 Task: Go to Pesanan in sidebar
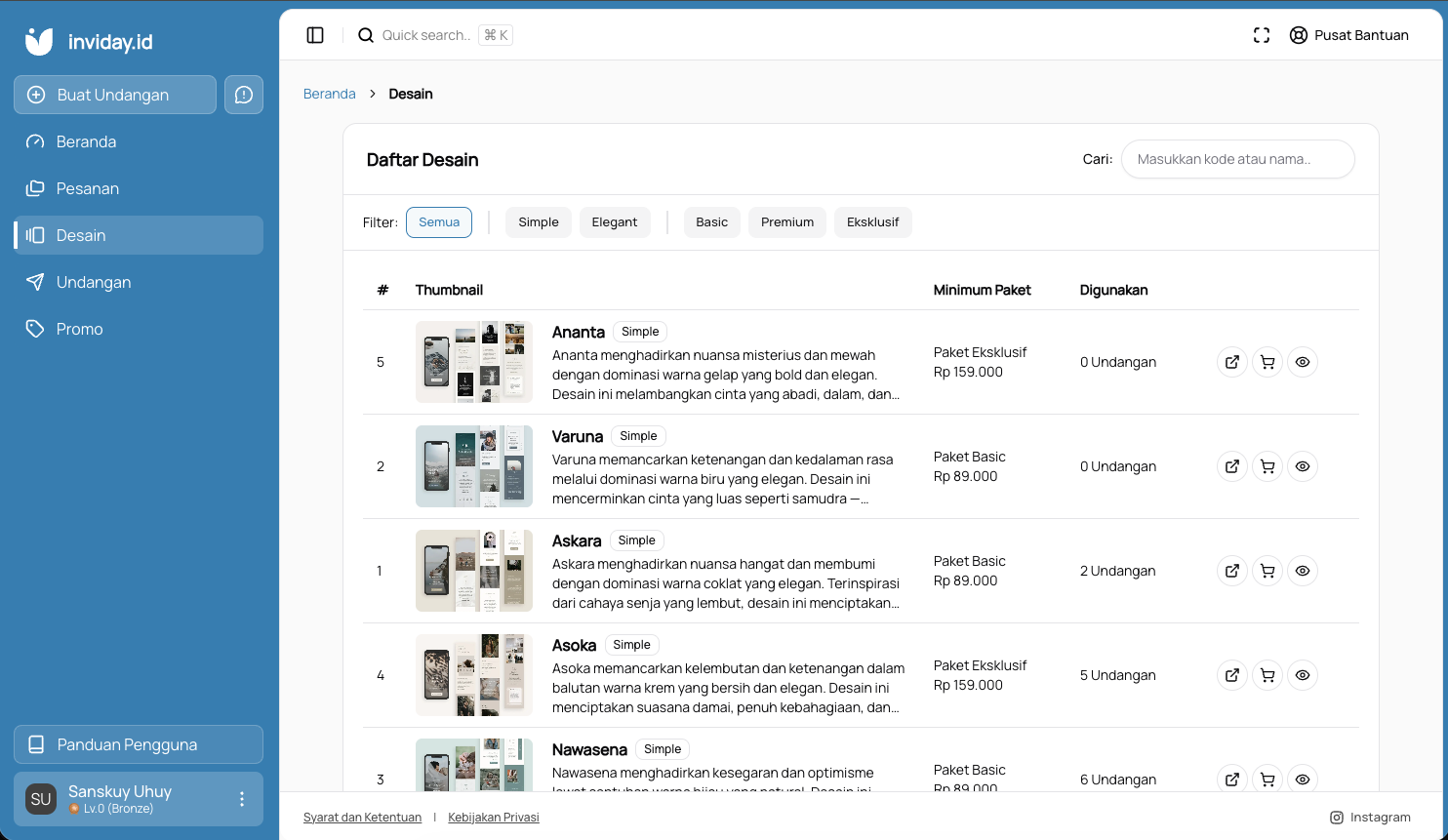pyautogui.click(x=88, y=188)
